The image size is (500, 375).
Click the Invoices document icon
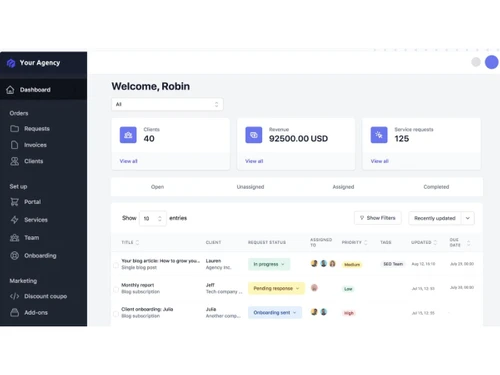(14, 145)
